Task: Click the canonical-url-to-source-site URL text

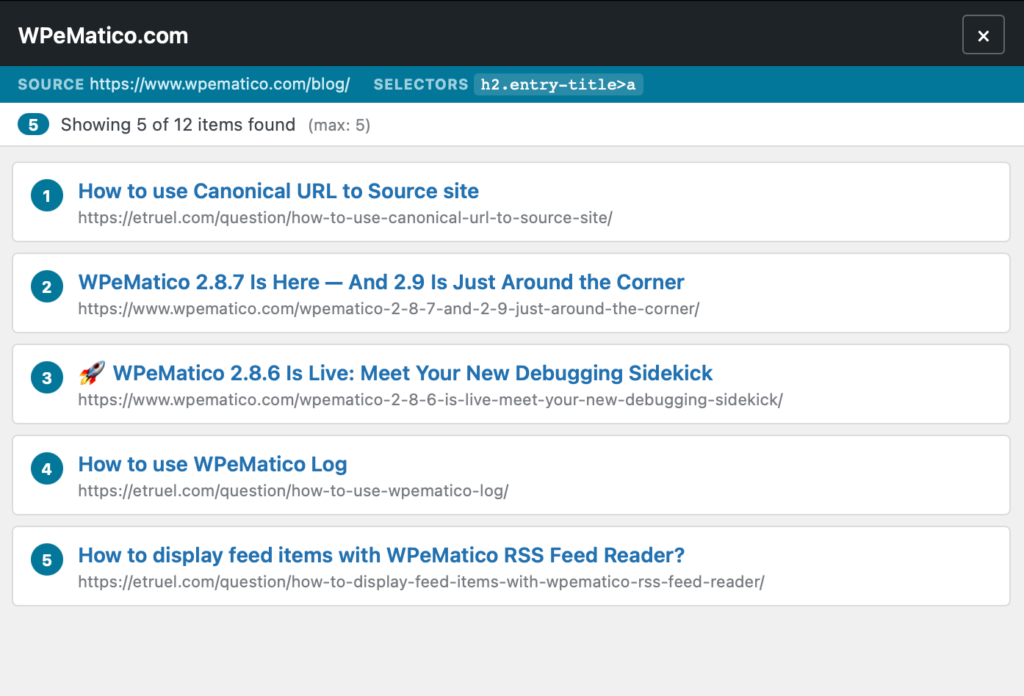Action: click(x=345, y=217)
